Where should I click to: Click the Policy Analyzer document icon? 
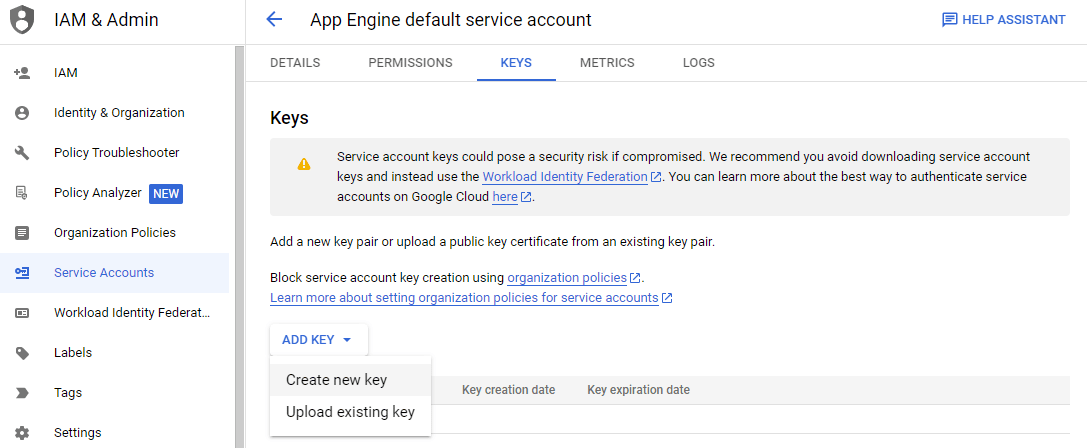[22, 193]
